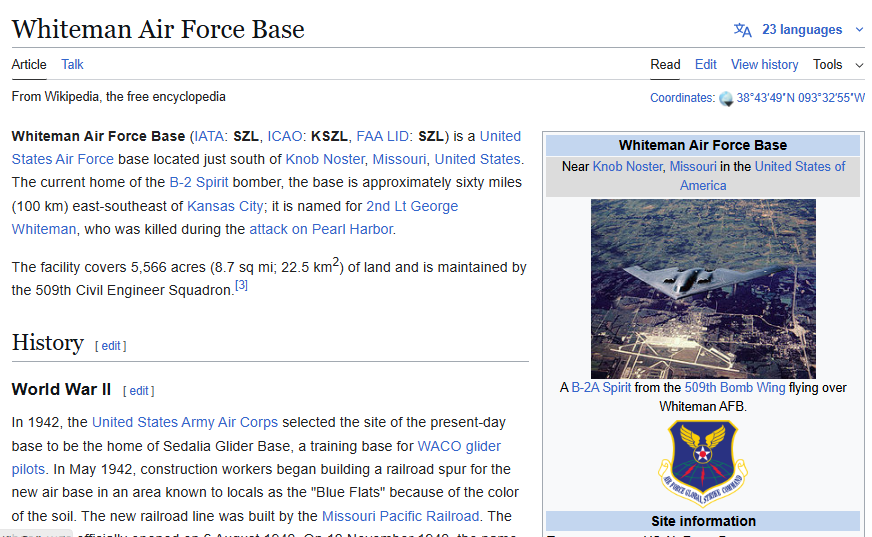Open the 23 languages selector
Image resolution: width=872 pixels, height=537 pixels.
(801, 30)
